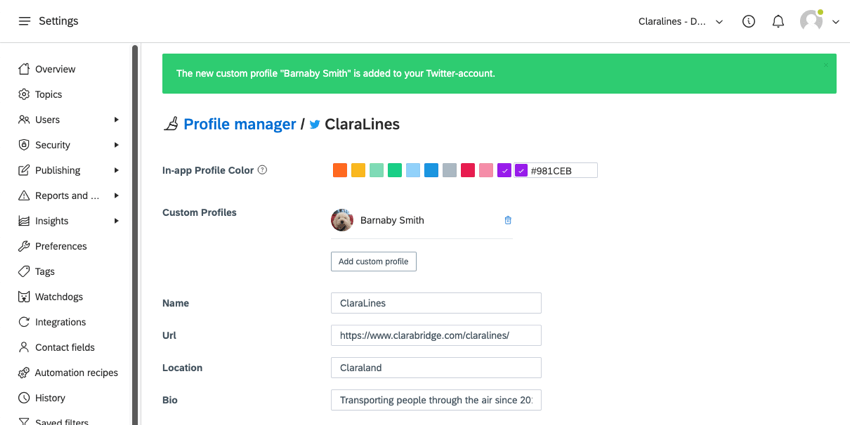Click the Tags label icon
The width and height of the screenshot is (850, 425).
click(x=23, y=271)
